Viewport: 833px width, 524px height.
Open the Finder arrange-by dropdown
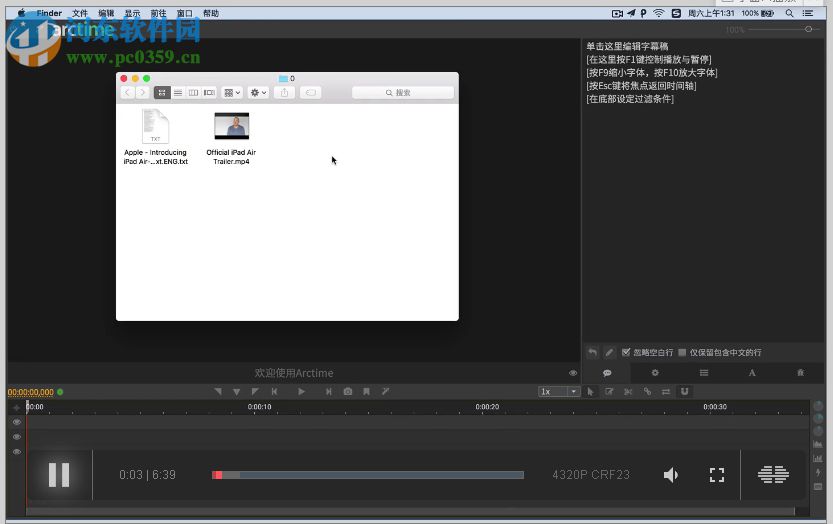tap(232, 92)
